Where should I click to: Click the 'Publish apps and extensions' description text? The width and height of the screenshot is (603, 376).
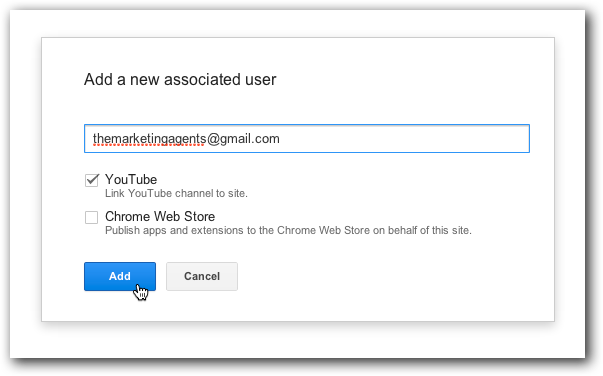(x=288, y=230)
